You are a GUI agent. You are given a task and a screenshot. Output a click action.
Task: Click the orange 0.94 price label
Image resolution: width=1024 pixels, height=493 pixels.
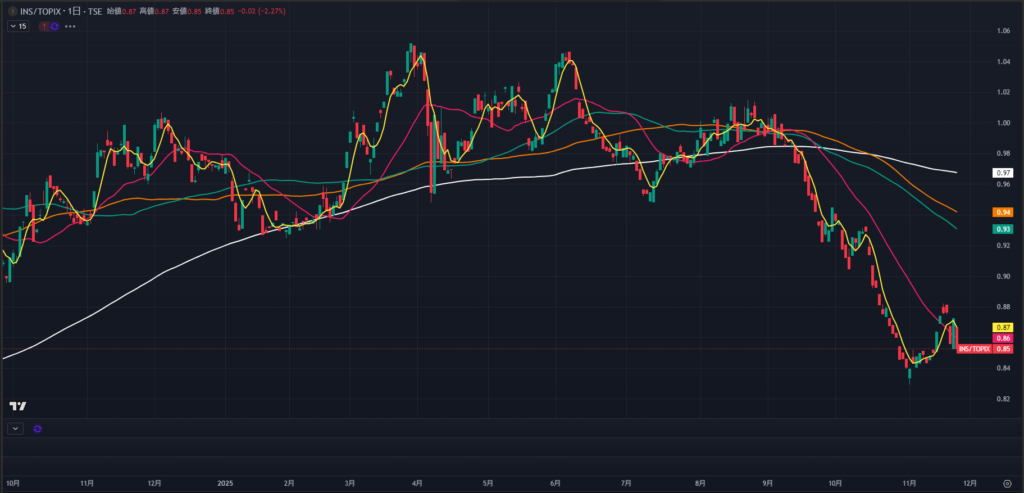(1003, 212)
